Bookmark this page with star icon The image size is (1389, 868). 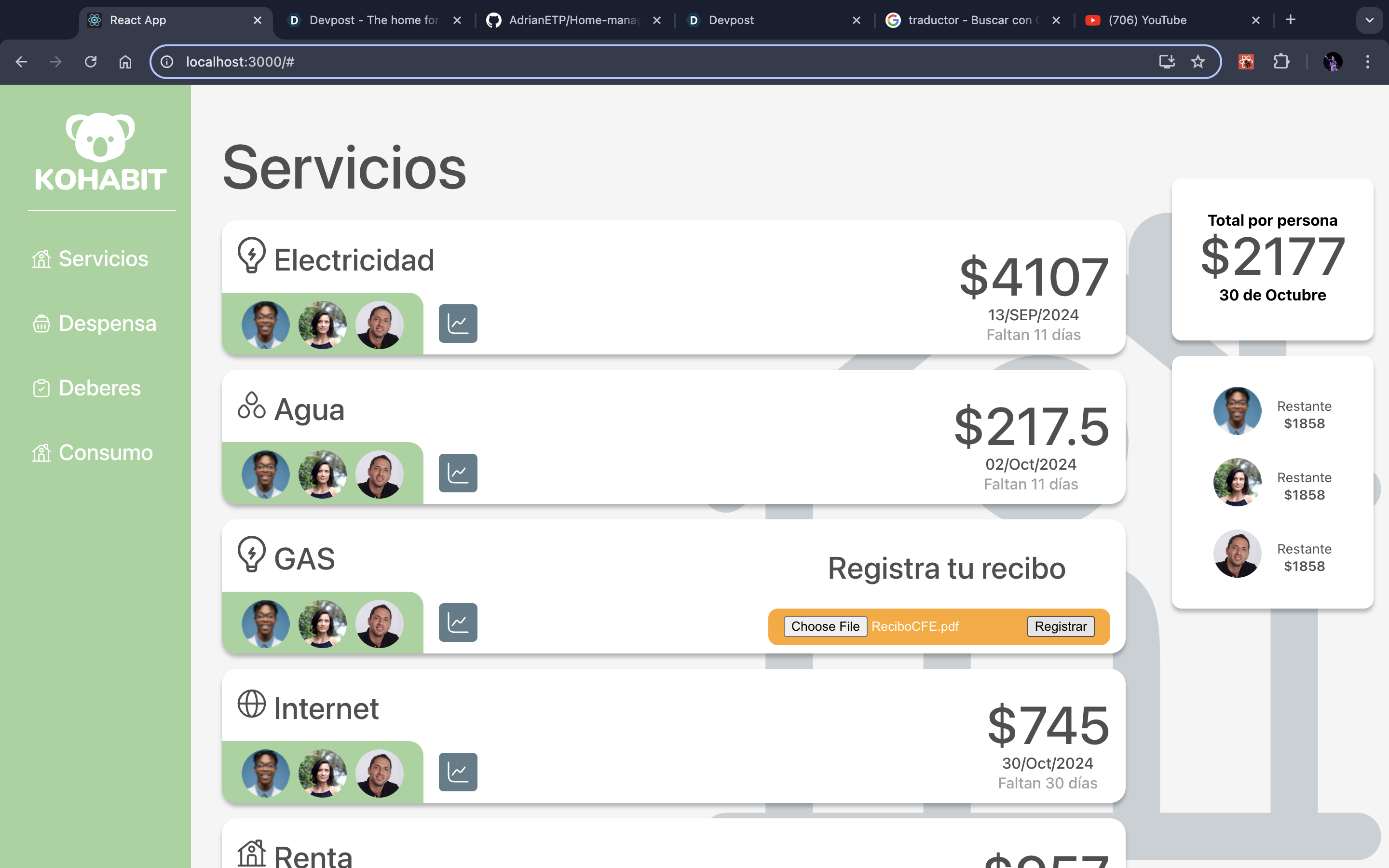[1198, 61]
